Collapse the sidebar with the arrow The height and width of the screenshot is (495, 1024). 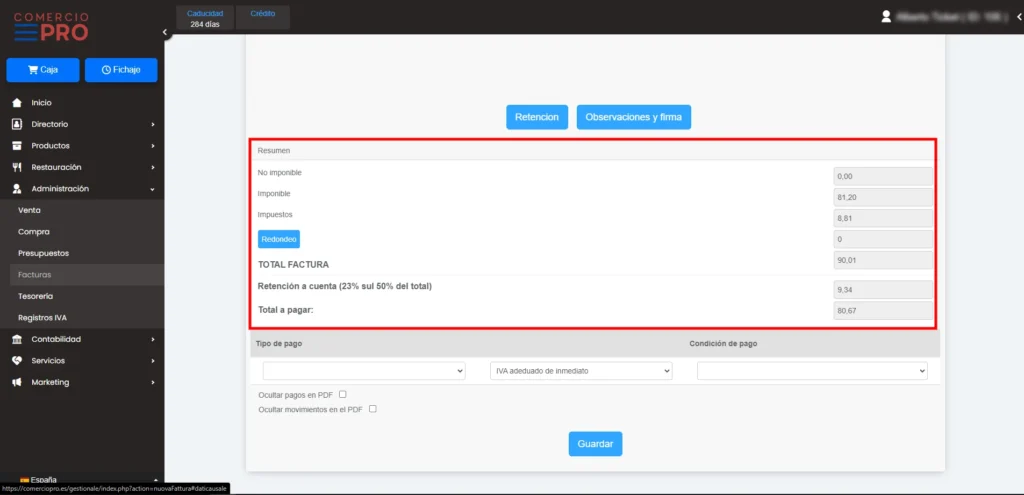pos(165,32)
